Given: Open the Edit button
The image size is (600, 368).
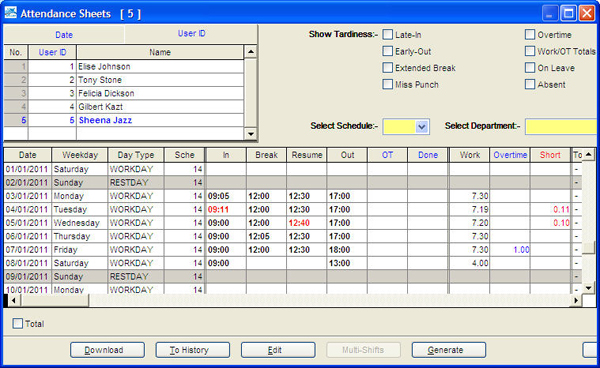Looking at the screenshot, I should pyautogui.click(x=278, y=350).
